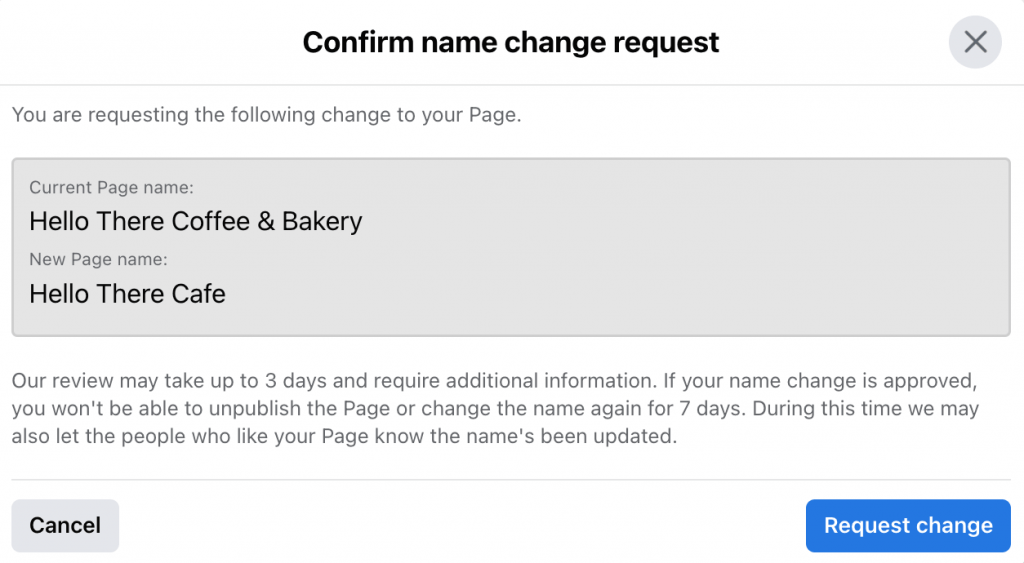
Task: Close the name change dialog with X
Action: 974,42
